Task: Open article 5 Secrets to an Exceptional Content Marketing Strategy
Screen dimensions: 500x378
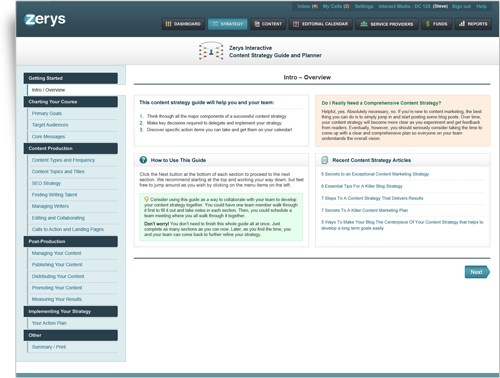Action: [x=375, y=174]
